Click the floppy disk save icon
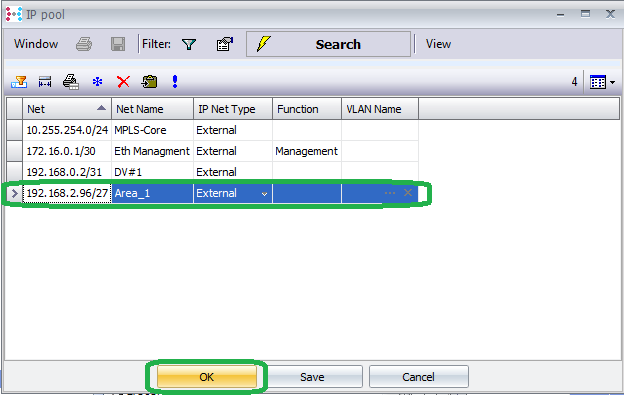 pos(118,44)
